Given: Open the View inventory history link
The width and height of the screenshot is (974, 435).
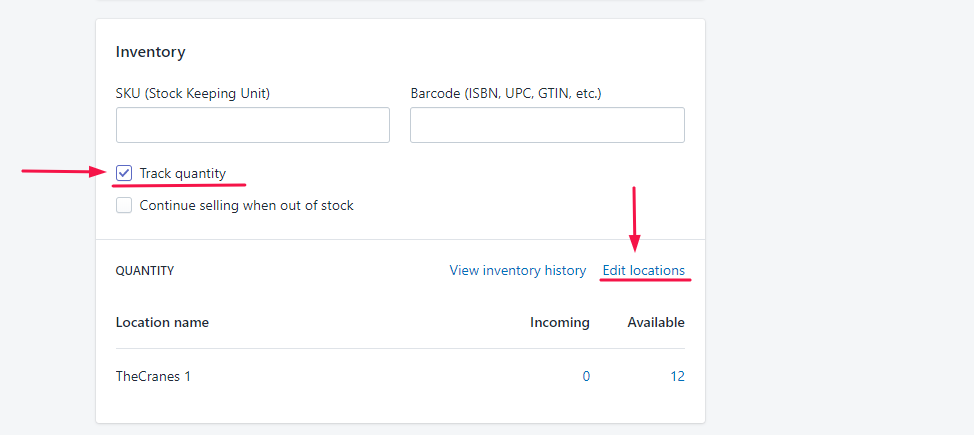Looking at the screenshot, I should tap(517, 270).
